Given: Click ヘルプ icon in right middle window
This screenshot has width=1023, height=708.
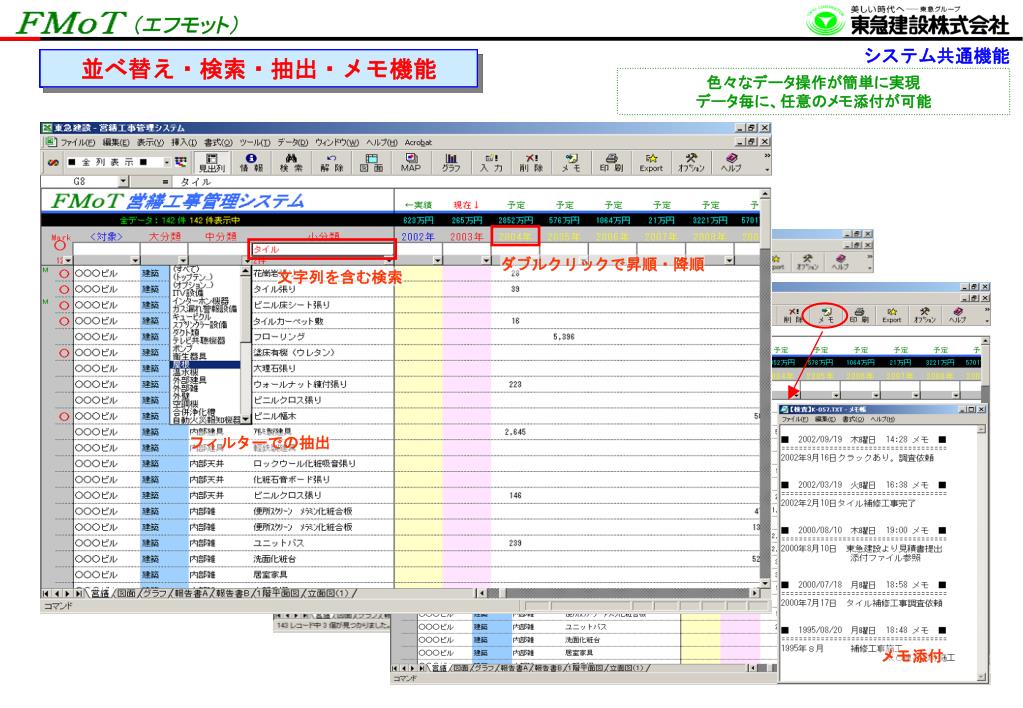Looking at the screenshot, I should tap(957, 315).
